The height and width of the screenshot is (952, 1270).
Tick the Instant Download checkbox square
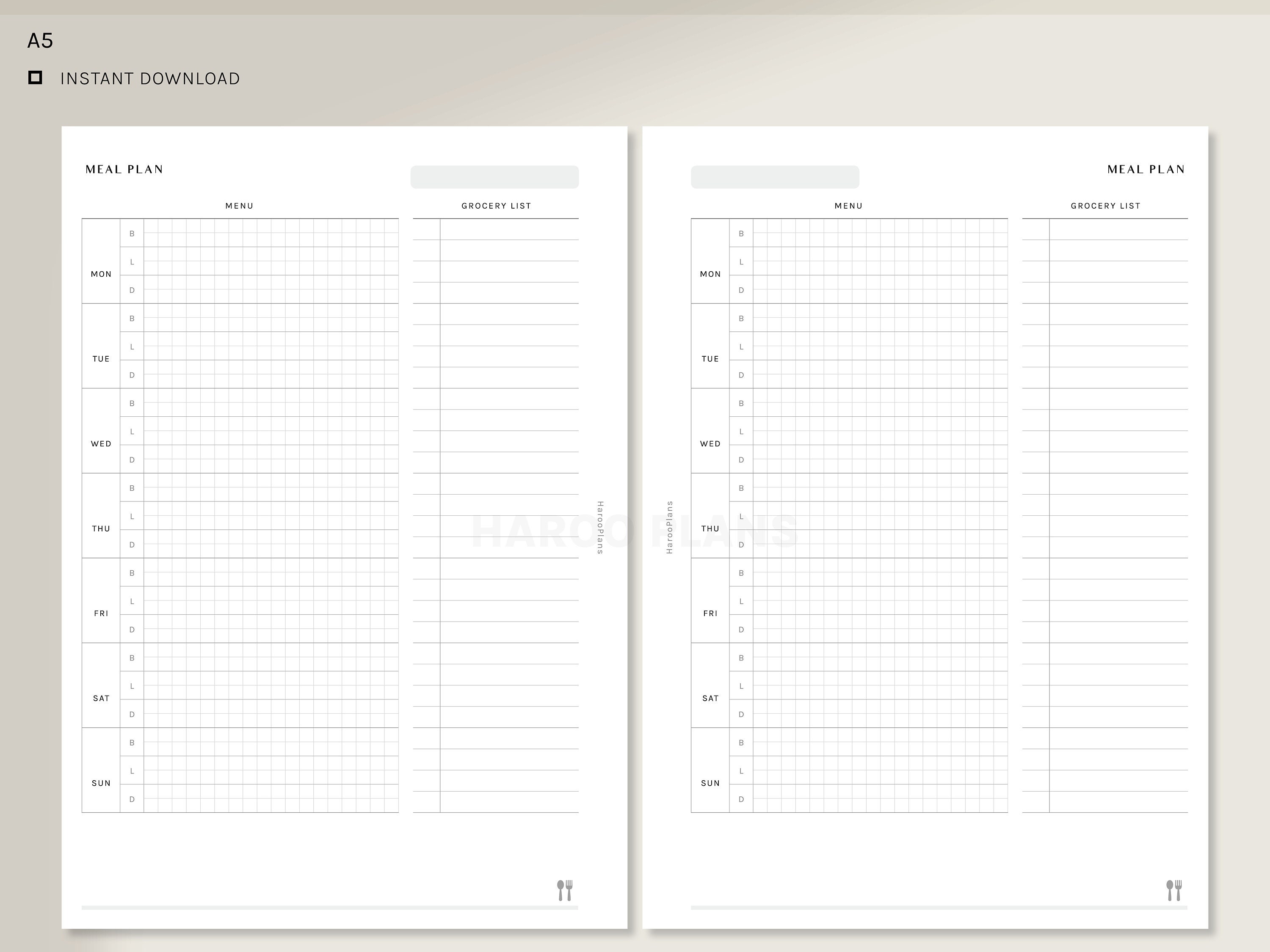pos(35,77)
